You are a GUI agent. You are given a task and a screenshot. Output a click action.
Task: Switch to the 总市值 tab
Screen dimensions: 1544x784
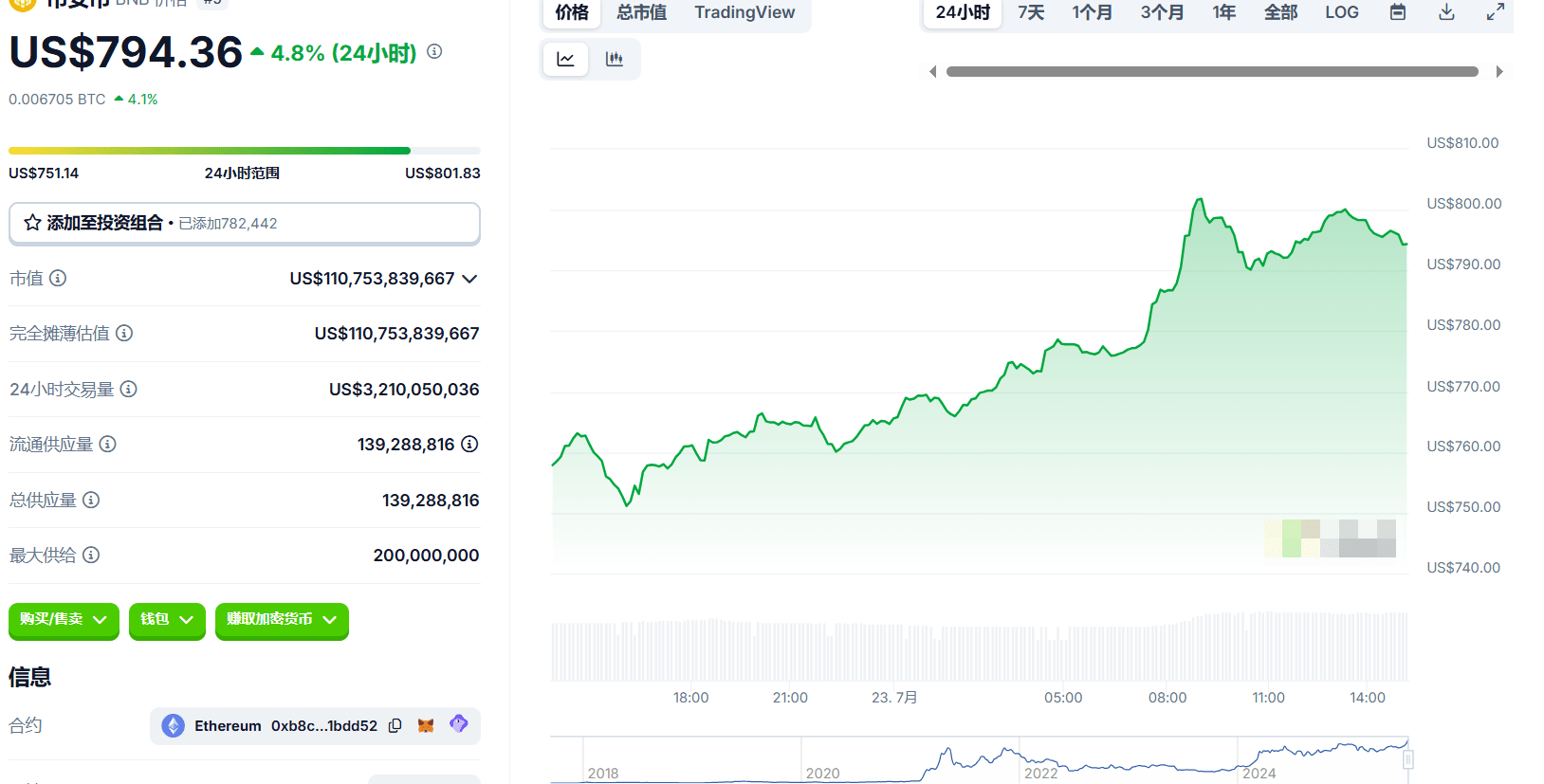(641, 12)
